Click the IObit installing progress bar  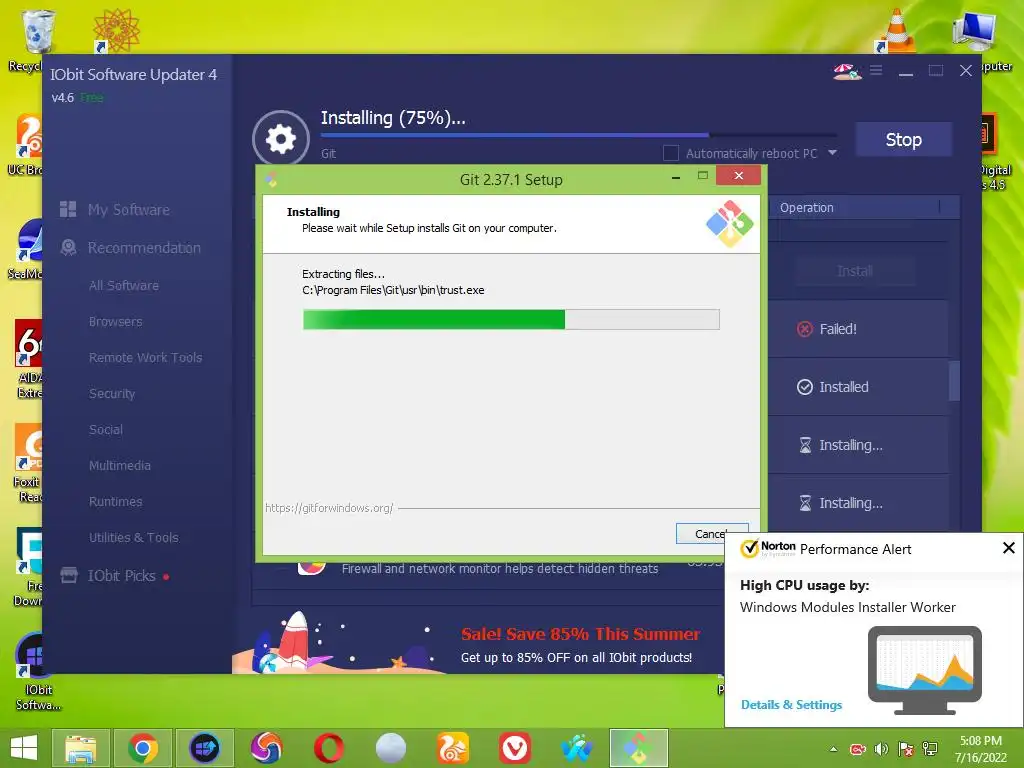click(579, 135)
